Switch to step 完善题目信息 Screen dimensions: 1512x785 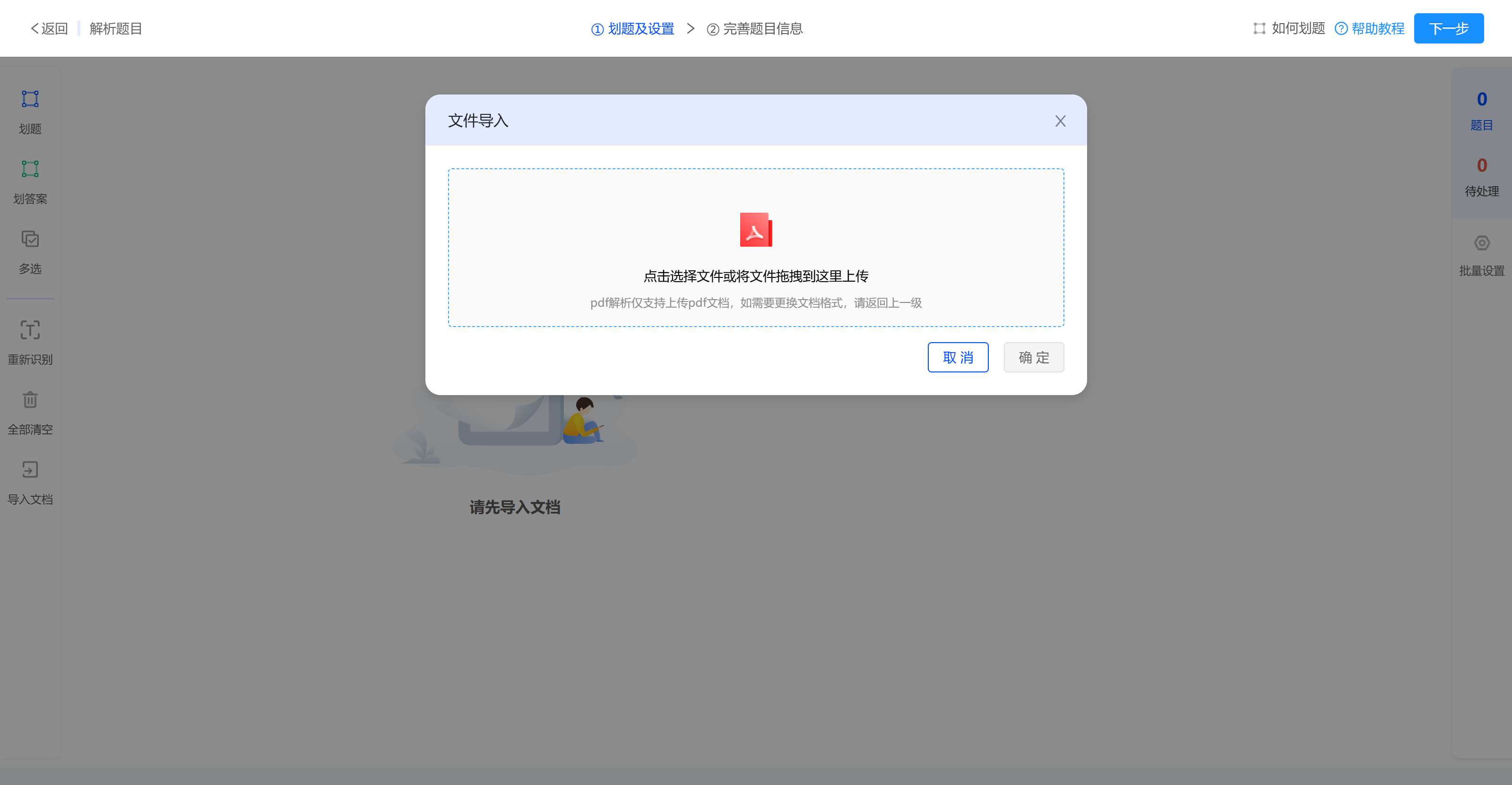point(754,28)
